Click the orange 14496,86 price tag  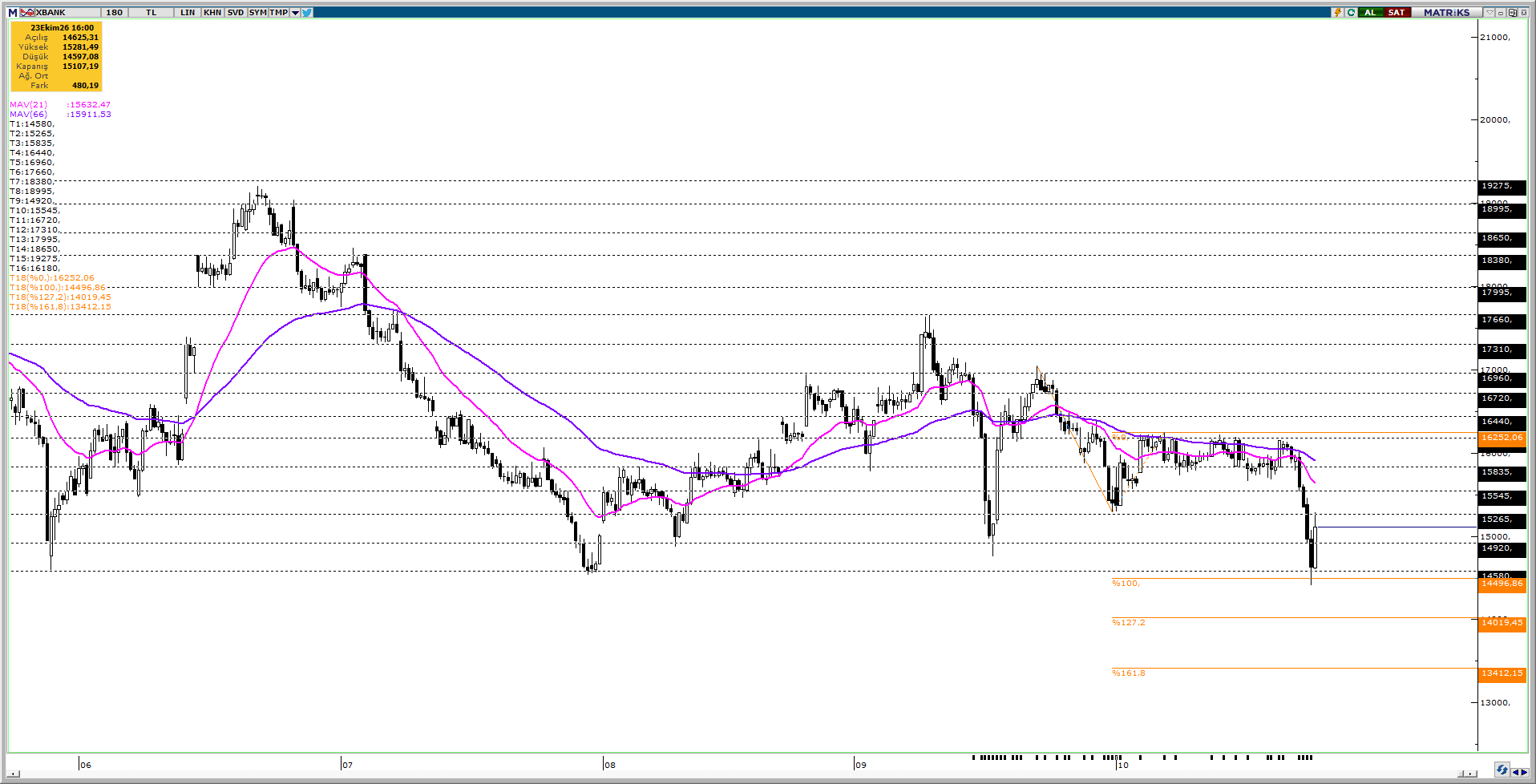pyautogui.click(x=1502, y=584)
